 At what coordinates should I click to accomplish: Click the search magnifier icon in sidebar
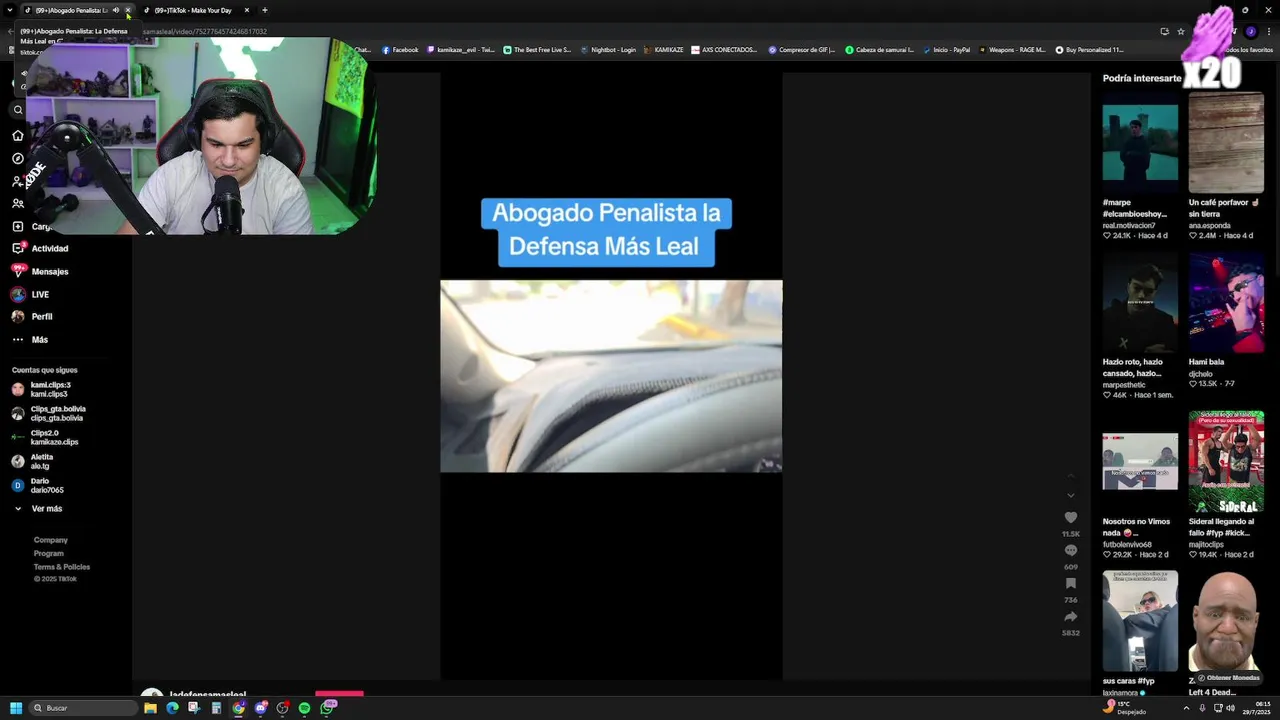click(17, 110)
